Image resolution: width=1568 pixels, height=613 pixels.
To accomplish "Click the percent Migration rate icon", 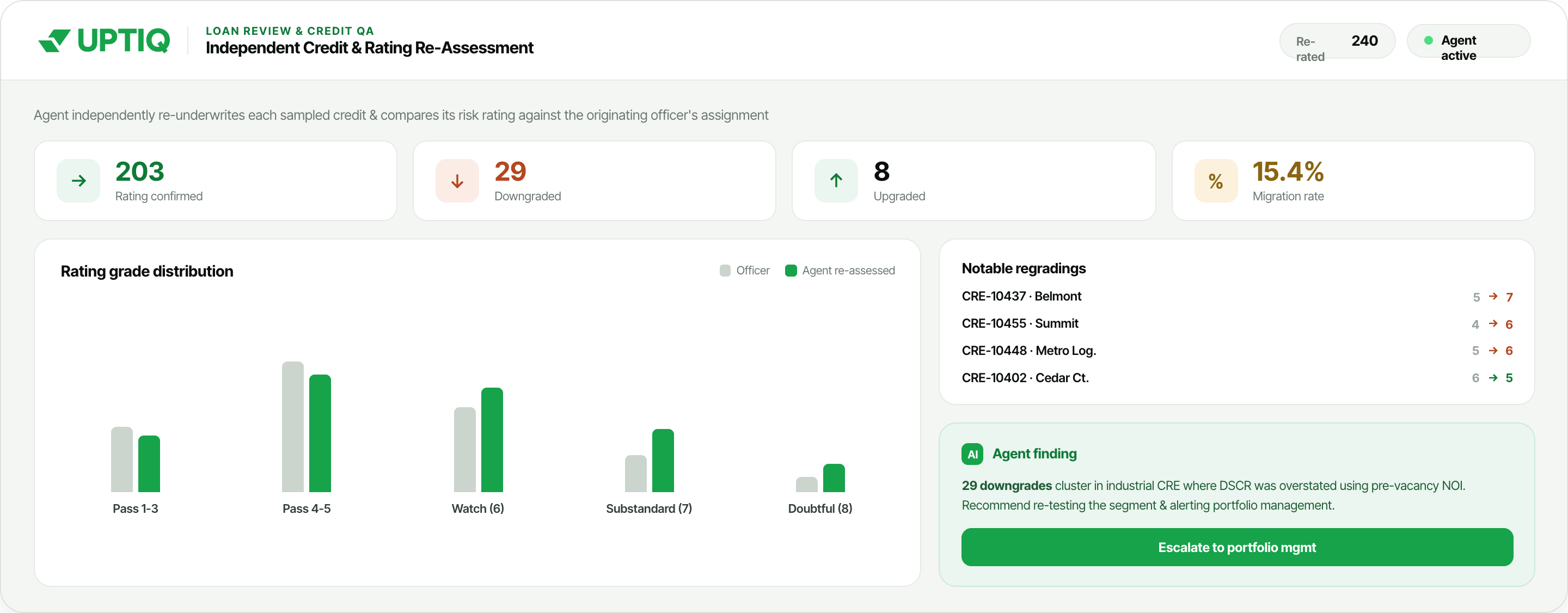I will (x=1216, y=181).
